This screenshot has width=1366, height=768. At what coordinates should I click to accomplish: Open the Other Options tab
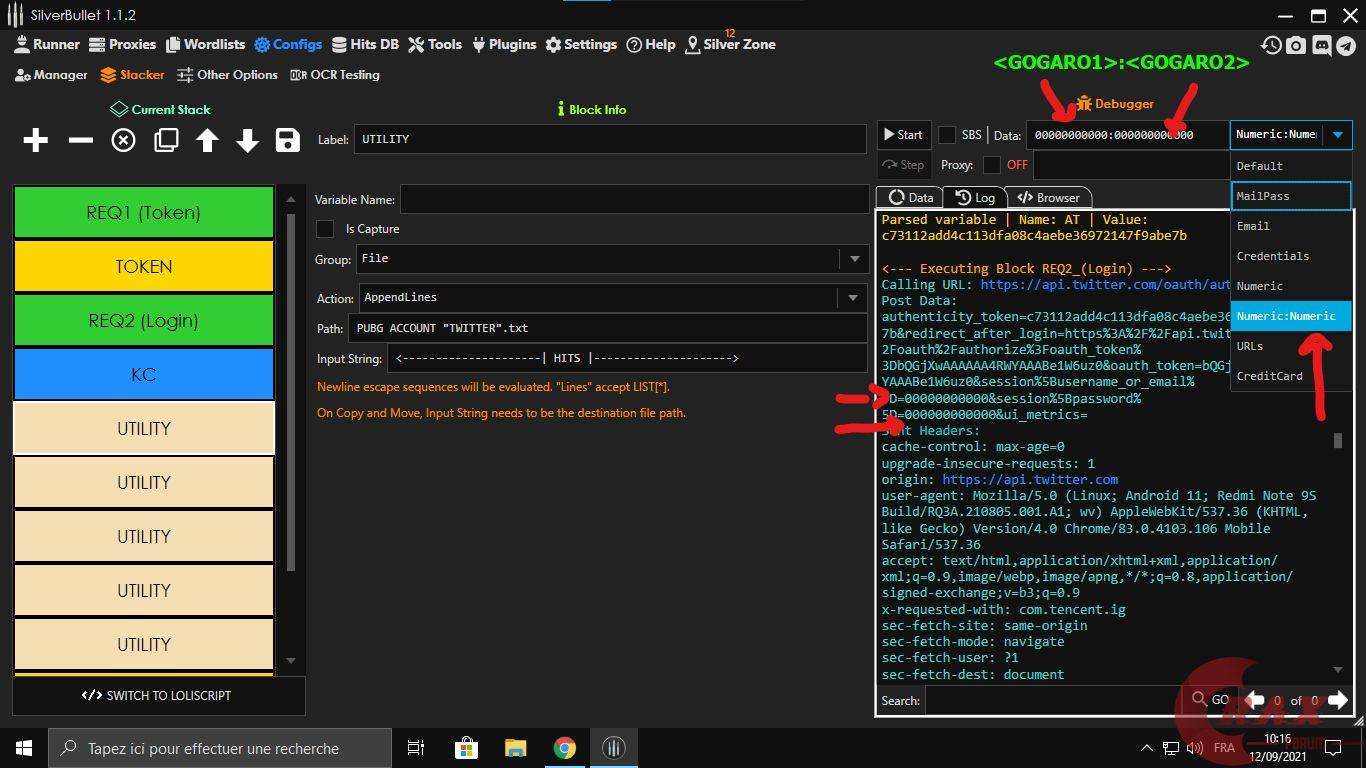coord(227,75)
